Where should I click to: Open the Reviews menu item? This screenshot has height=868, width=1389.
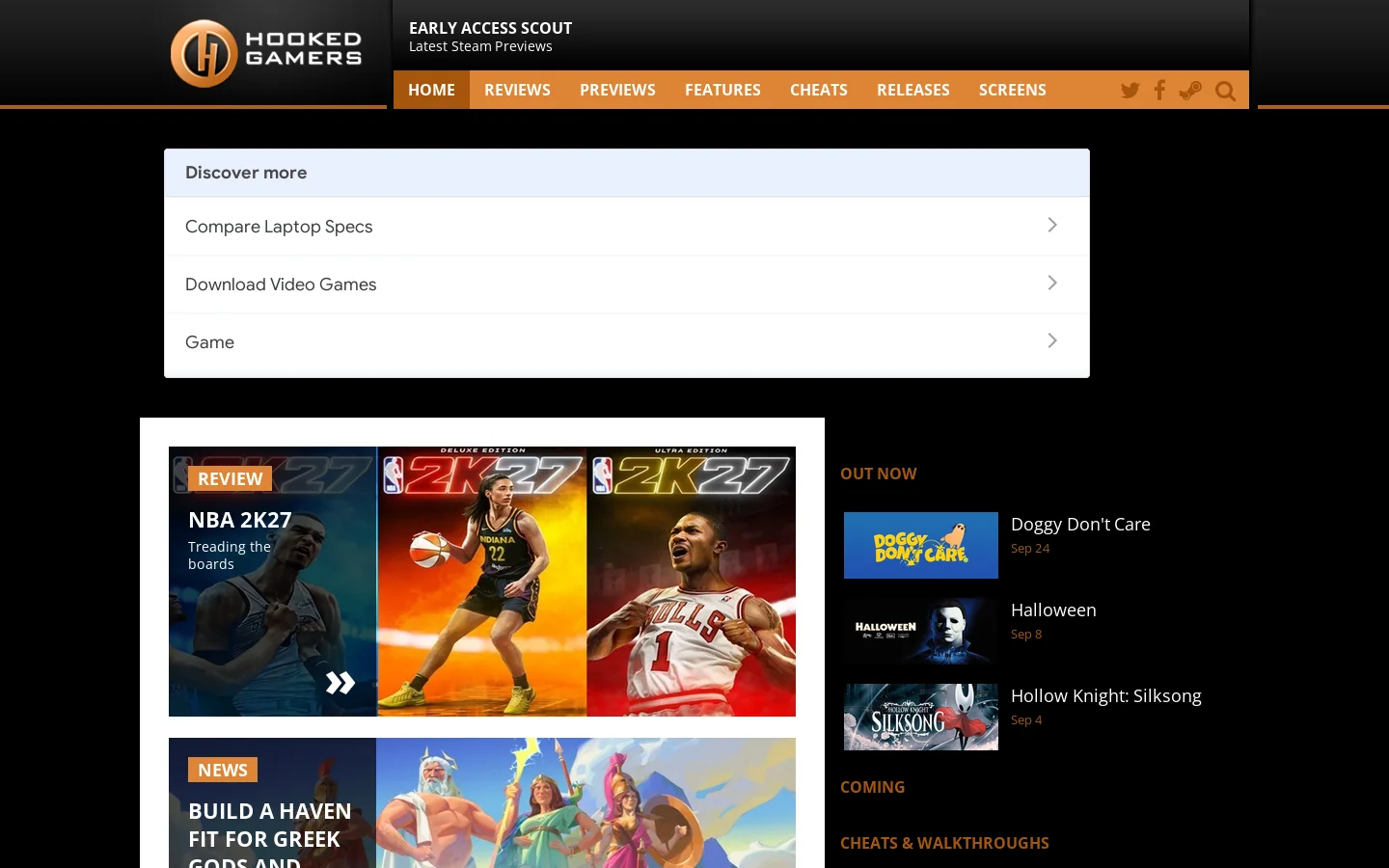[x=517, y=90]
